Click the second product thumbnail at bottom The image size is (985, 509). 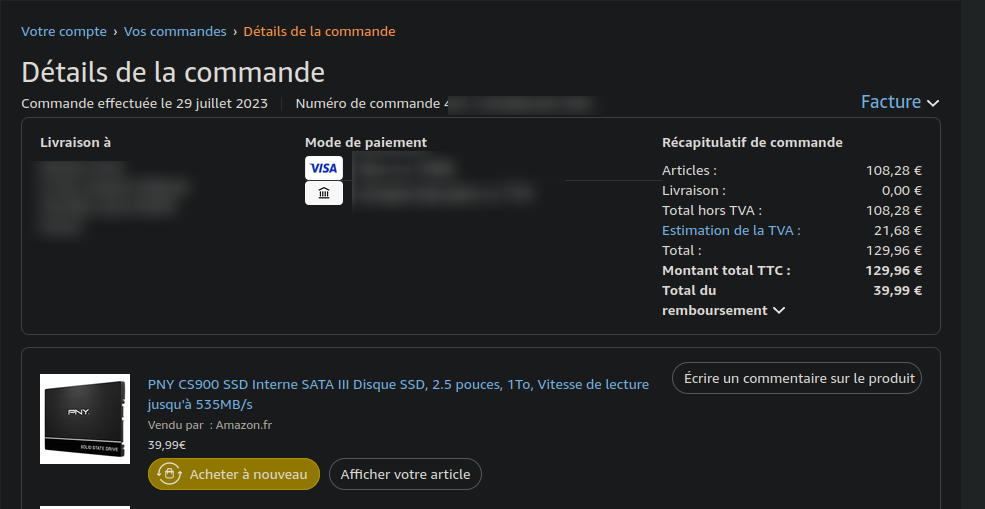tap(85, 507)
